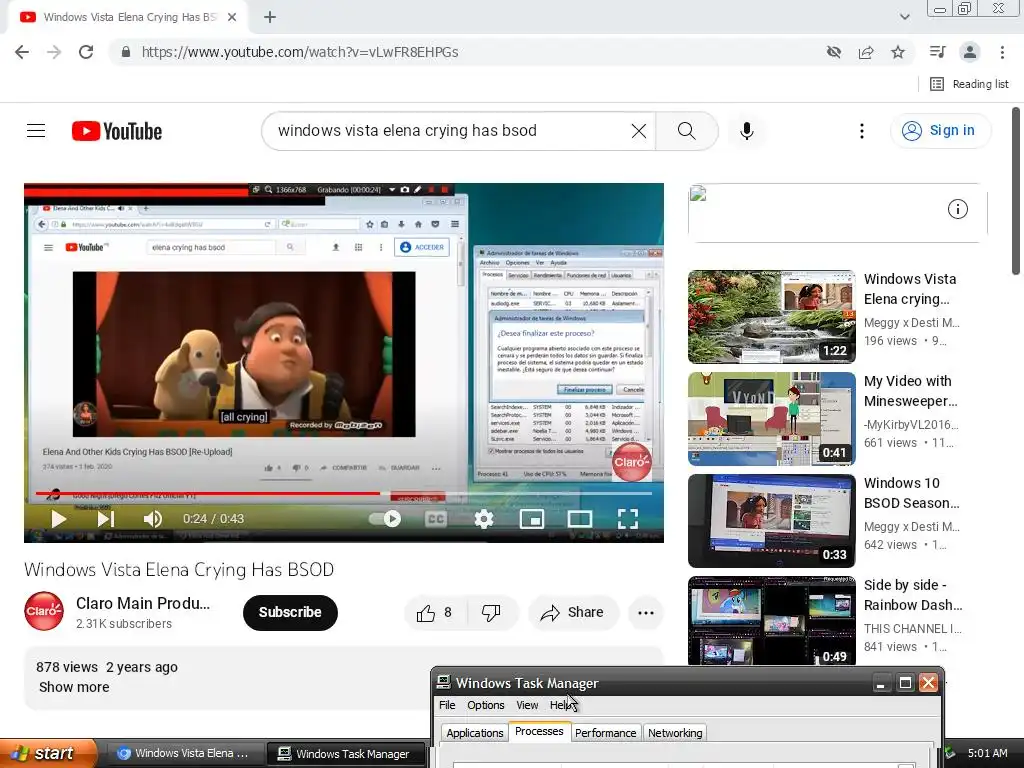
Task: Click the Sign in button
Action: pos(940,131)
